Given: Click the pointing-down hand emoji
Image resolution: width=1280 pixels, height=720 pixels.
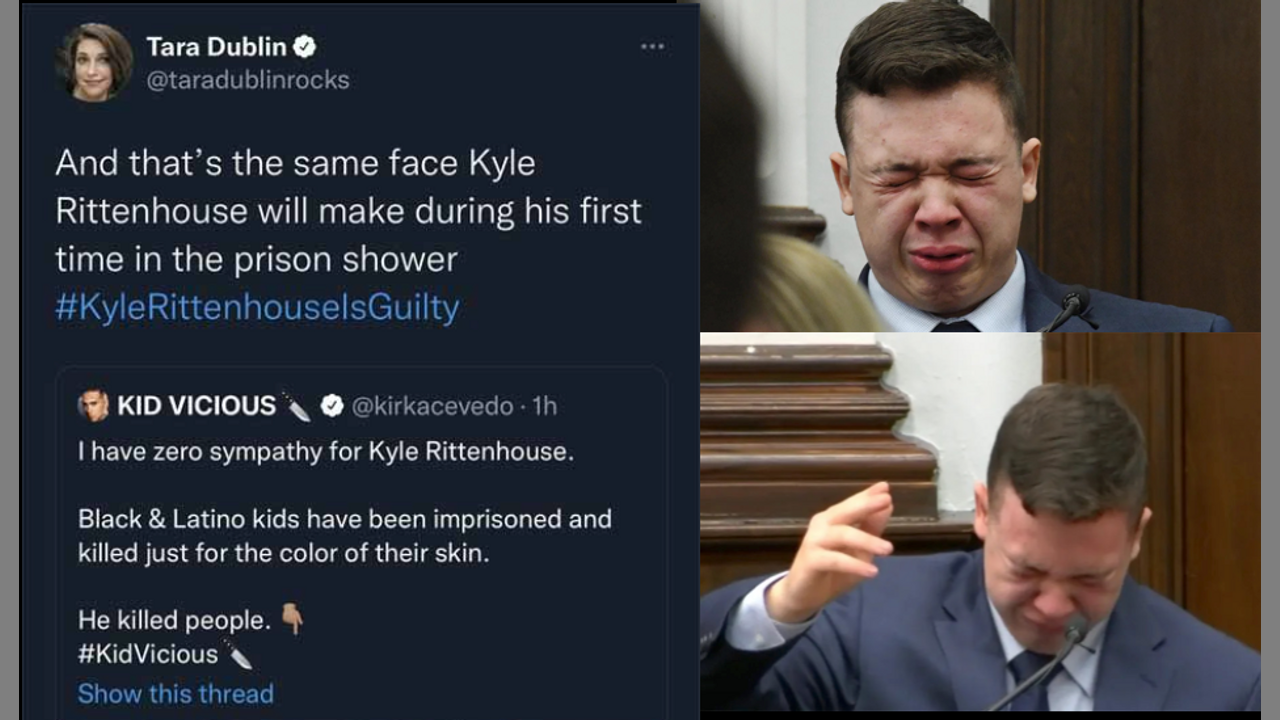Looking at the screenshot, I should [292, 620].
